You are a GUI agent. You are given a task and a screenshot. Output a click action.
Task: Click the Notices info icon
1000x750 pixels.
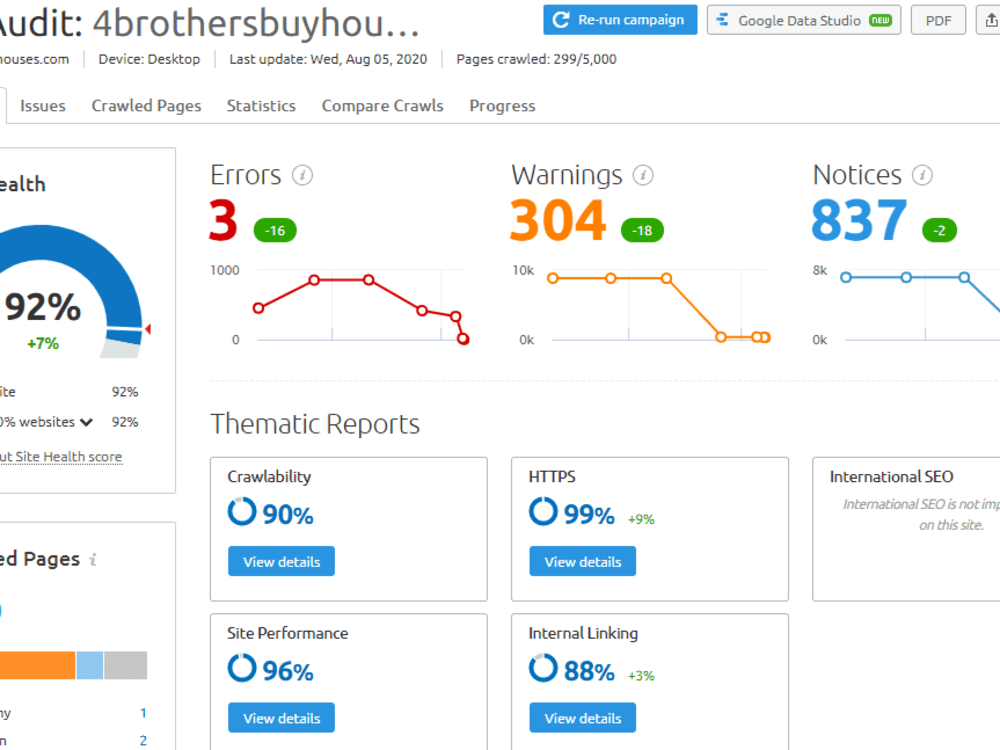click(x=922, y=175)
